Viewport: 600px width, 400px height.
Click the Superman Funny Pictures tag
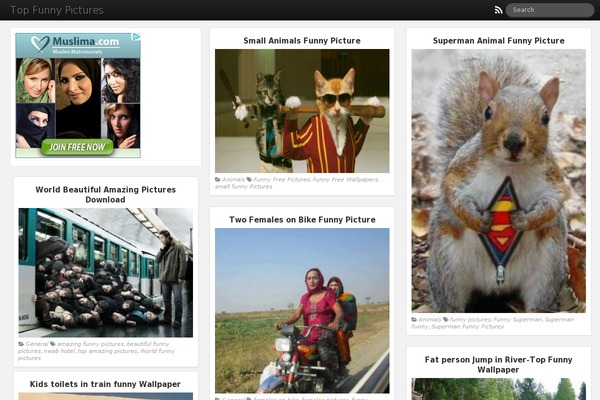(468, 327)
